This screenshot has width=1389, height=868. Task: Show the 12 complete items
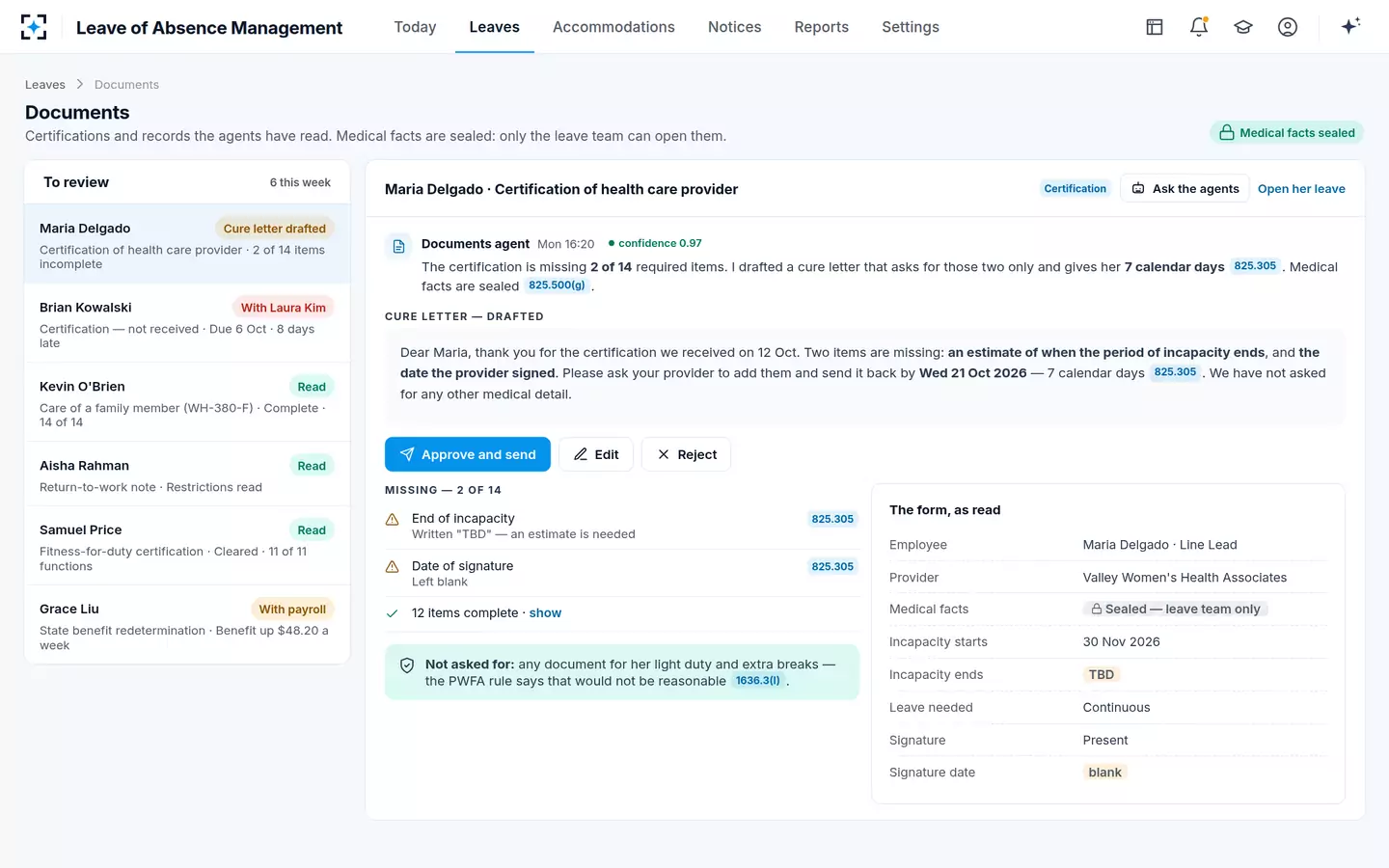(545, 613)
